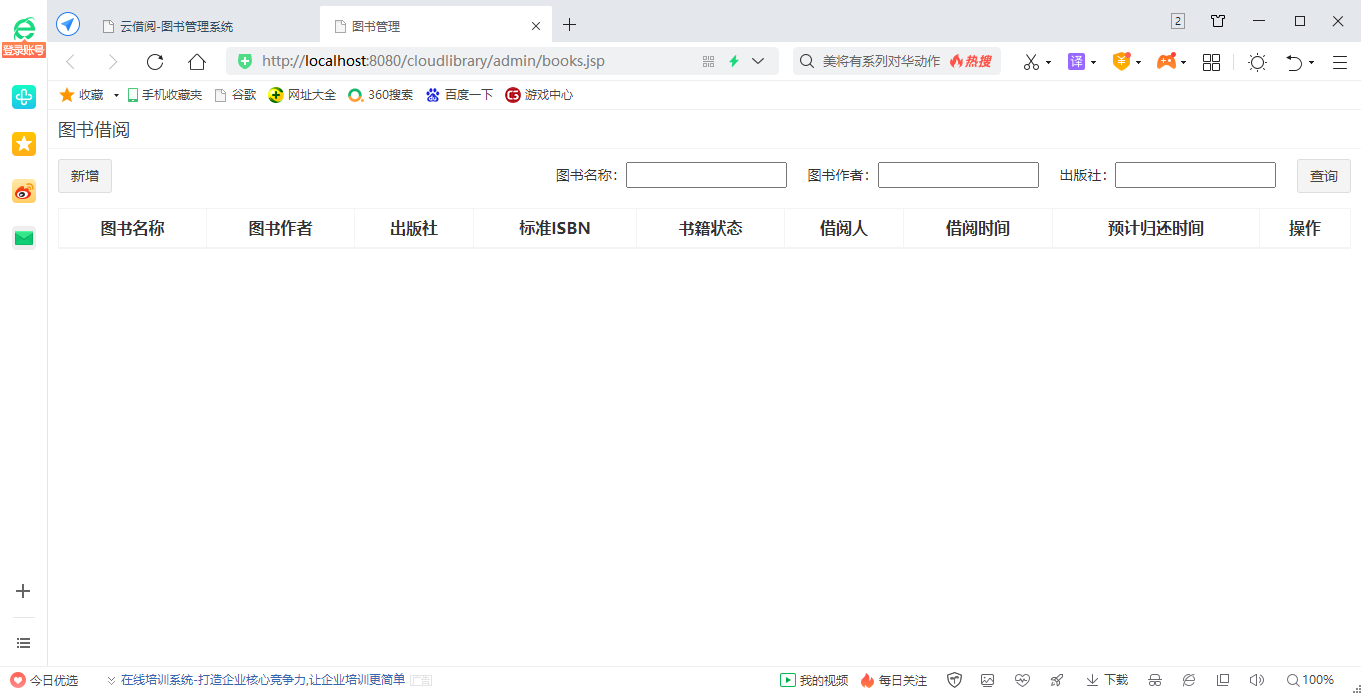Open the purple translate icon
Image resolution: width=1361 pixels, height=693 pixels.
1076,62
